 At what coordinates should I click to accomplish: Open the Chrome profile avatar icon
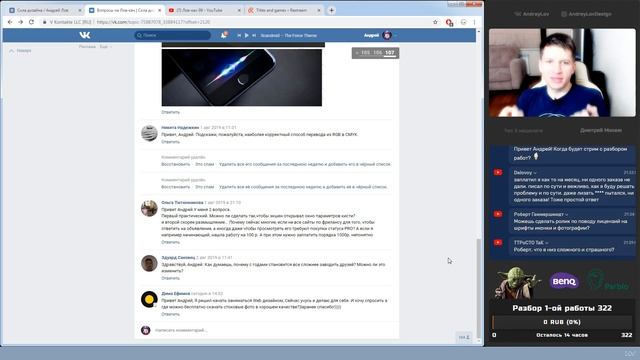(463, 22)
